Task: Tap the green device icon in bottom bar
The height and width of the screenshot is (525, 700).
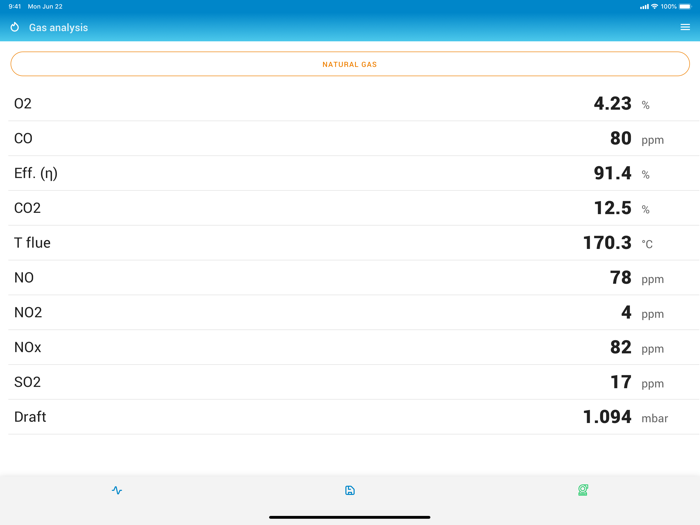Action: 583,490
